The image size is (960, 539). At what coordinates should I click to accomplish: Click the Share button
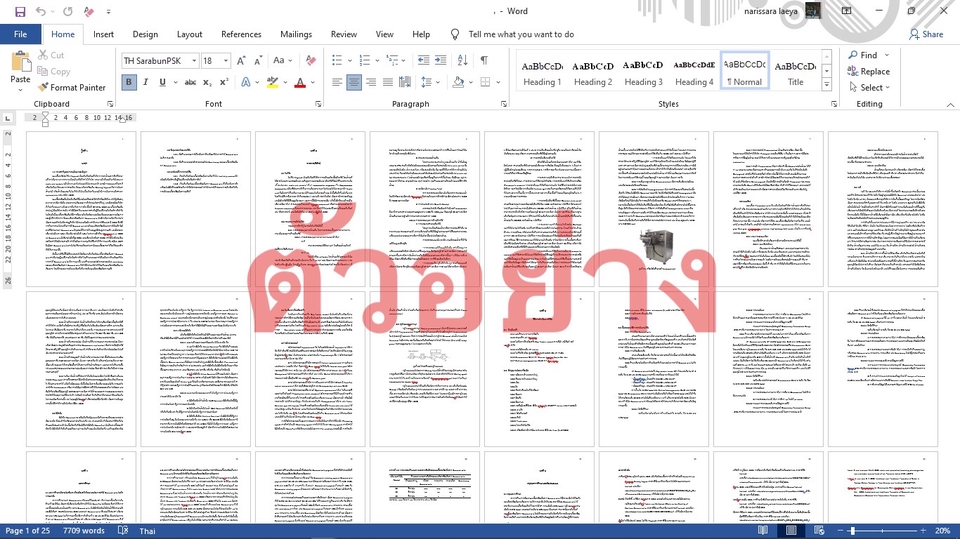click(926, 34)
